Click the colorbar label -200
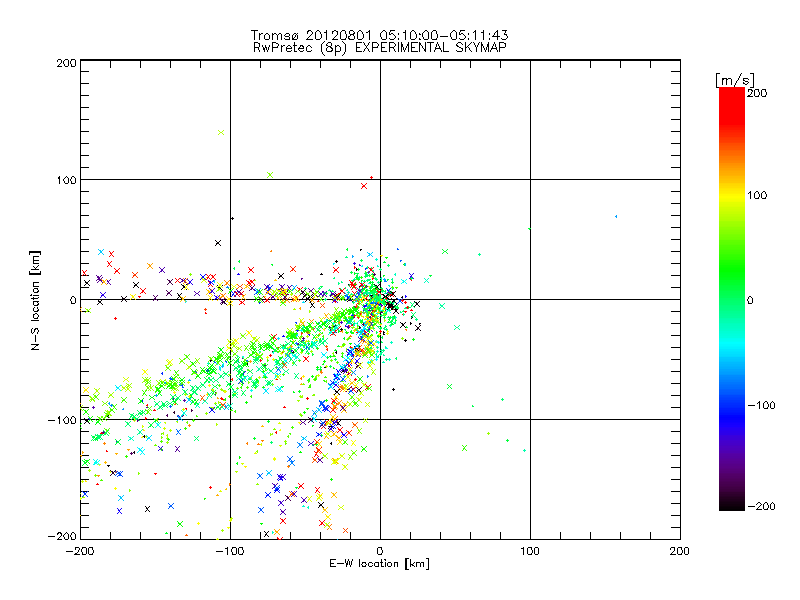800x600 pixels. [761, 506]
